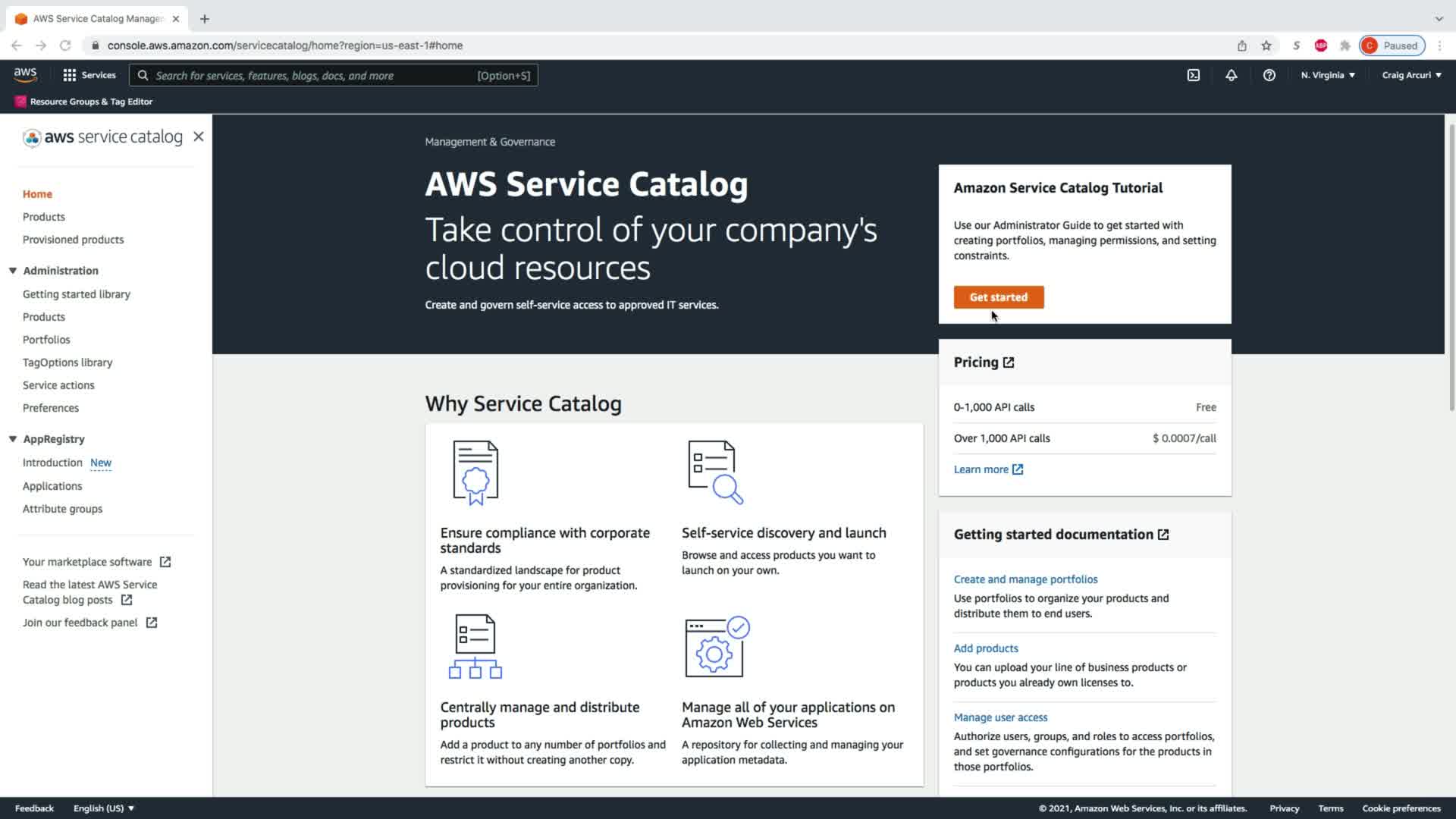Collapse the Administration section
This screenshot has width=1456, height=819.
13,271
